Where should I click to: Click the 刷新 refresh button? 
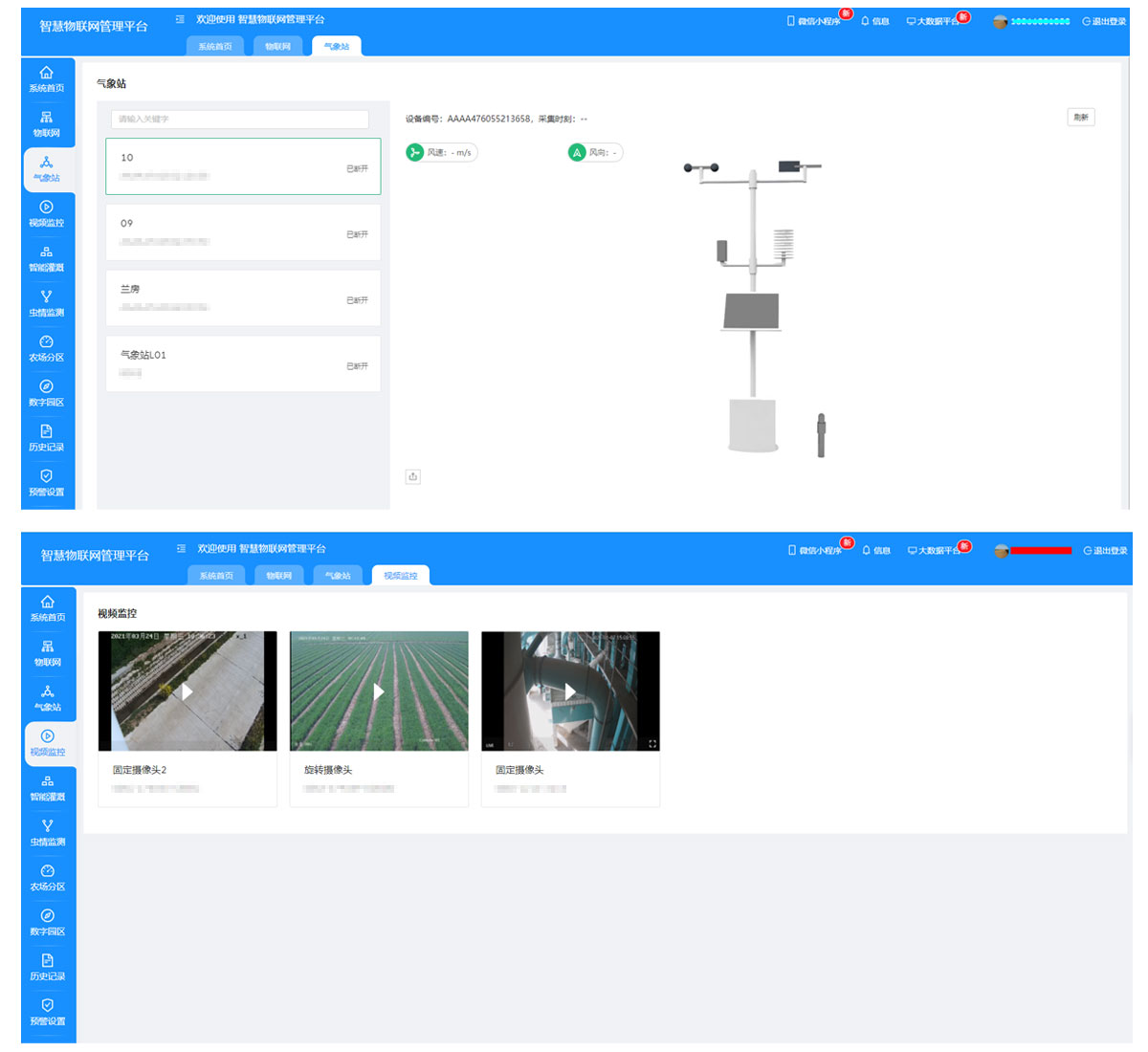click(1080, 118)
